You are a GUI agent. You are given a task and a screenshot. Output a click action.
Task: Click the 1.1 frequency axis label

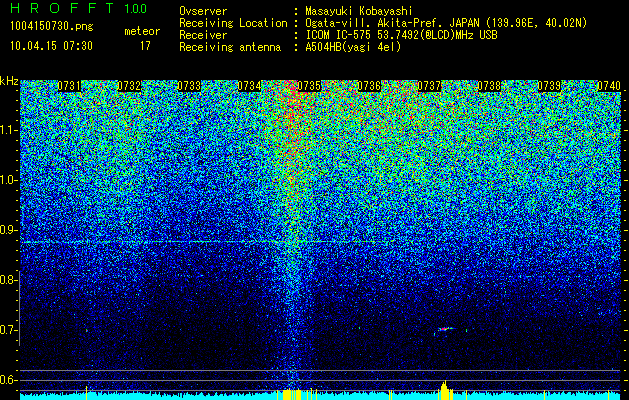coord(8,130)
